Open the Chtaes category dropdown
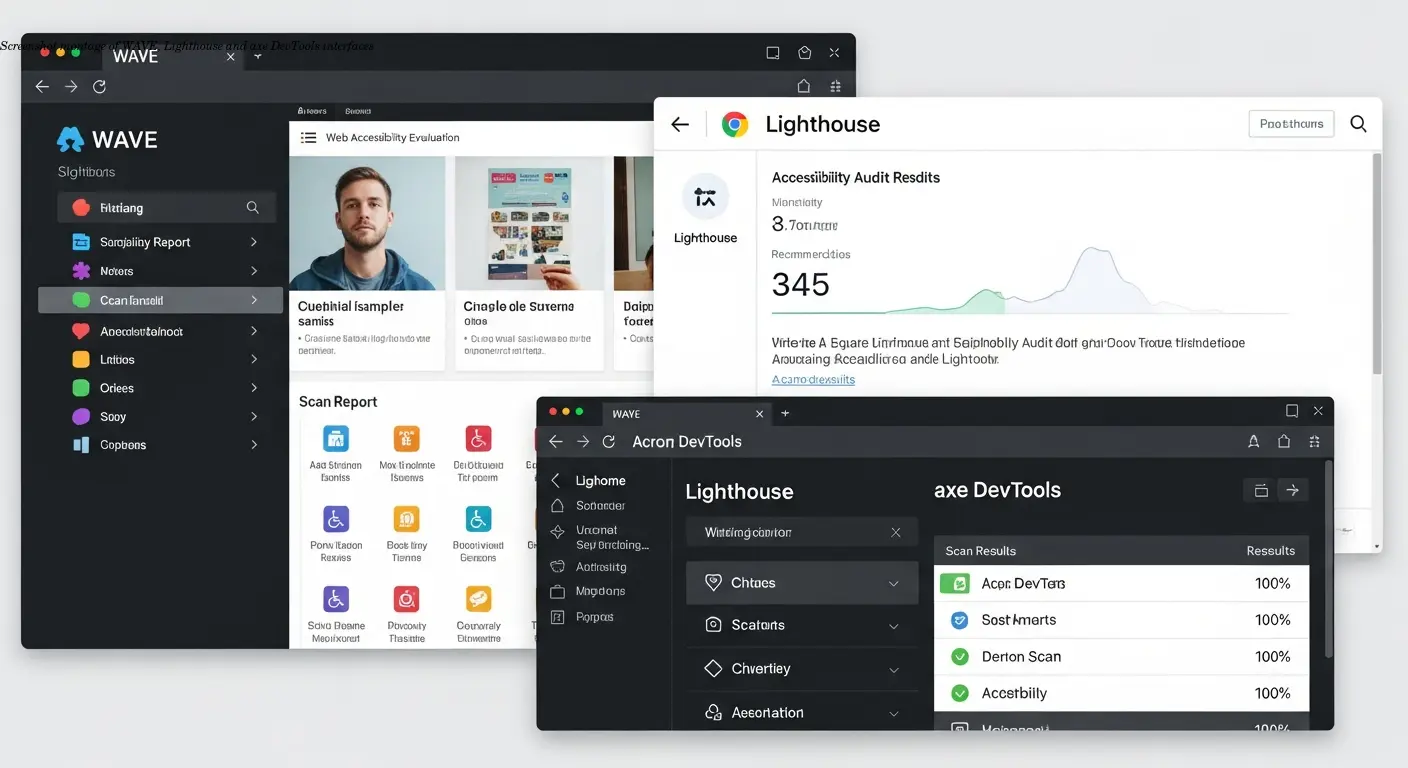1408x768 pixels. (895, 582)
